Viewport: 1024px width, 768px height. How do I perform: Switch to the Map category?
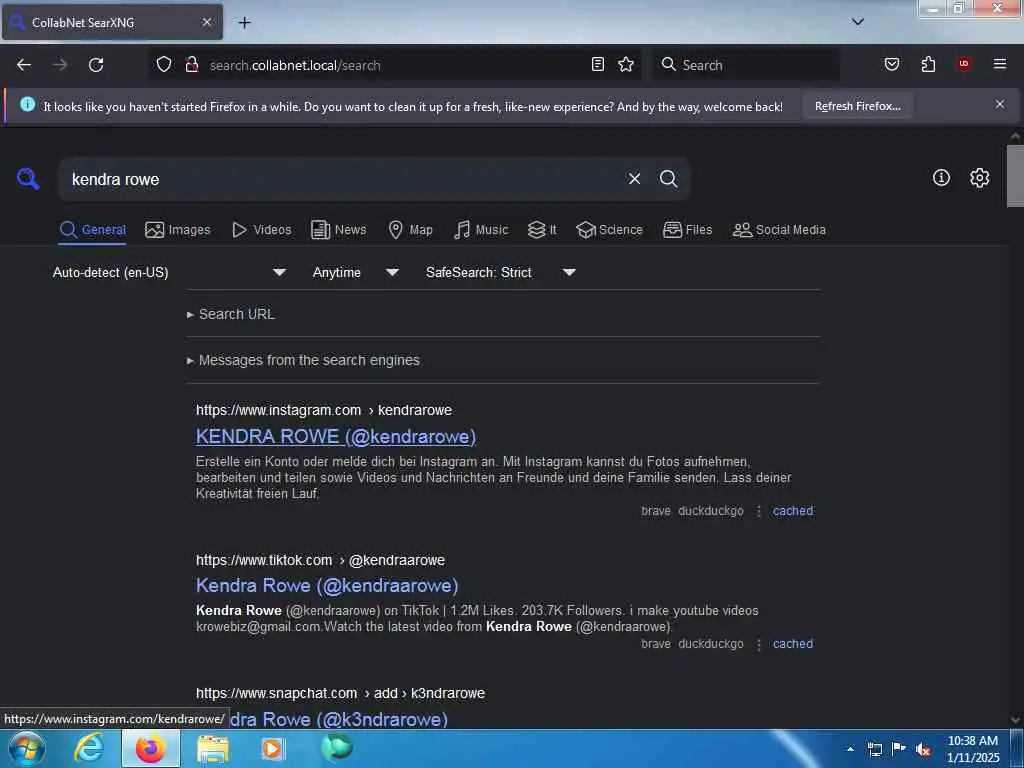point(411,230)
